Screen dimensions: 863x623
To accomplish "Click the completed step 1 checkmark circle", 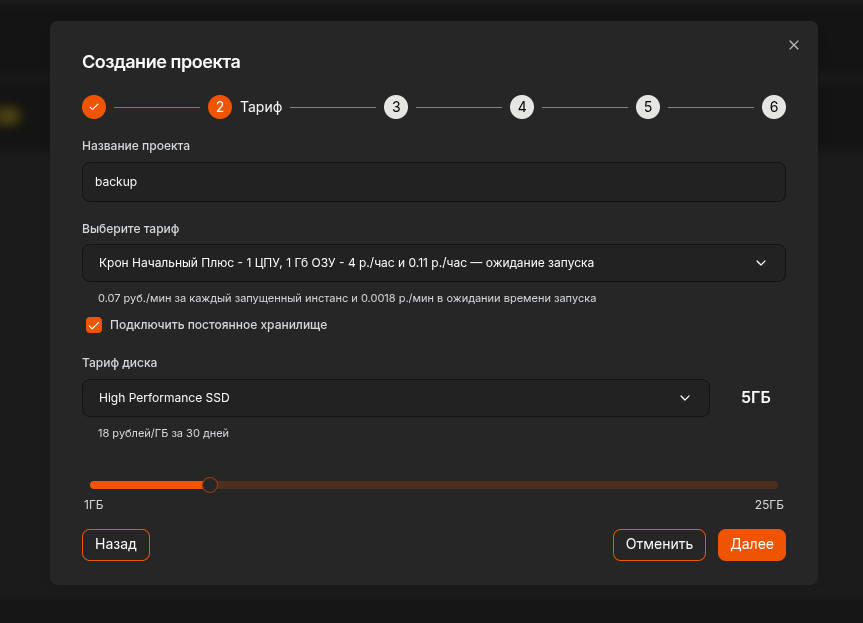I will tap(93, 107).
